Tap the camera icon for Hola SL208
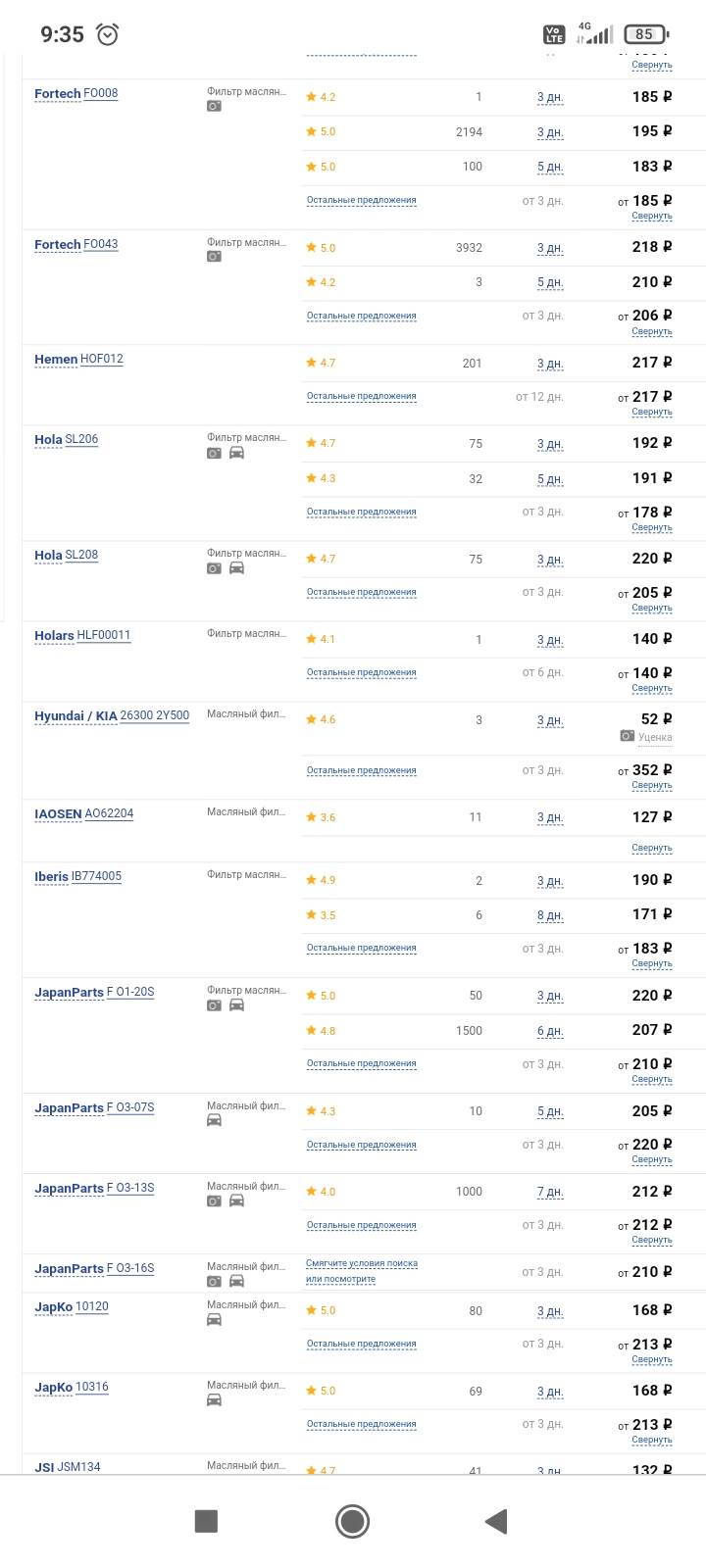This screenshot has width=706, height=1568. [x=214, y=568]
